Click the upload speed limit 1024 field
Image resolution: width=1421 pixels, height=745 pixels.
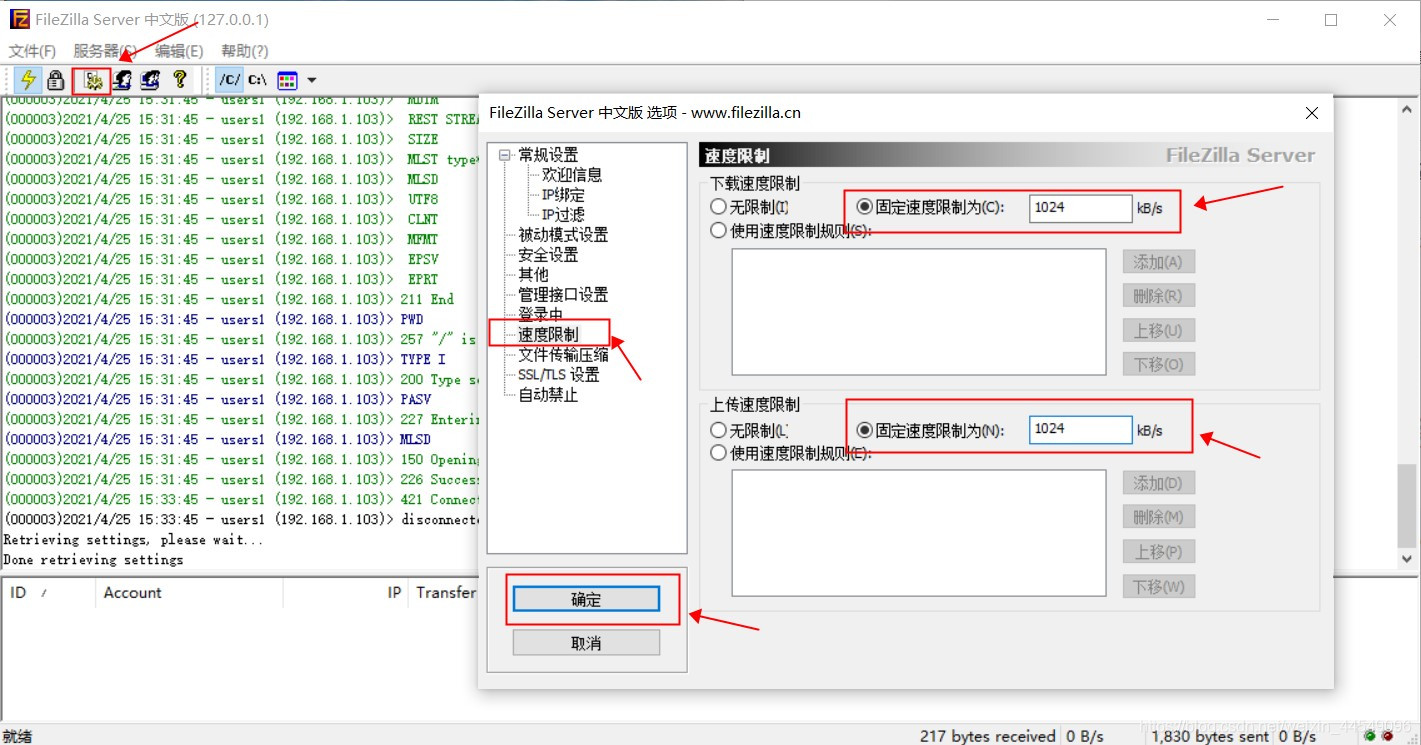[x=1080, y=430]
